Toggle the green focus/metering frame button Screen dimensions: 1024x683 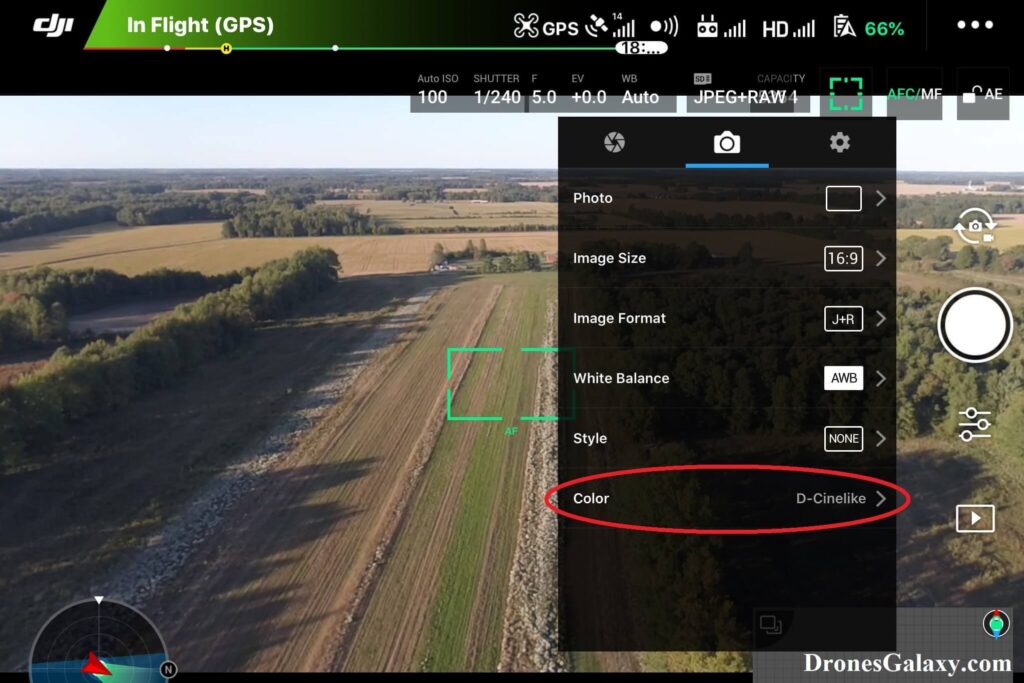point(846,93)
